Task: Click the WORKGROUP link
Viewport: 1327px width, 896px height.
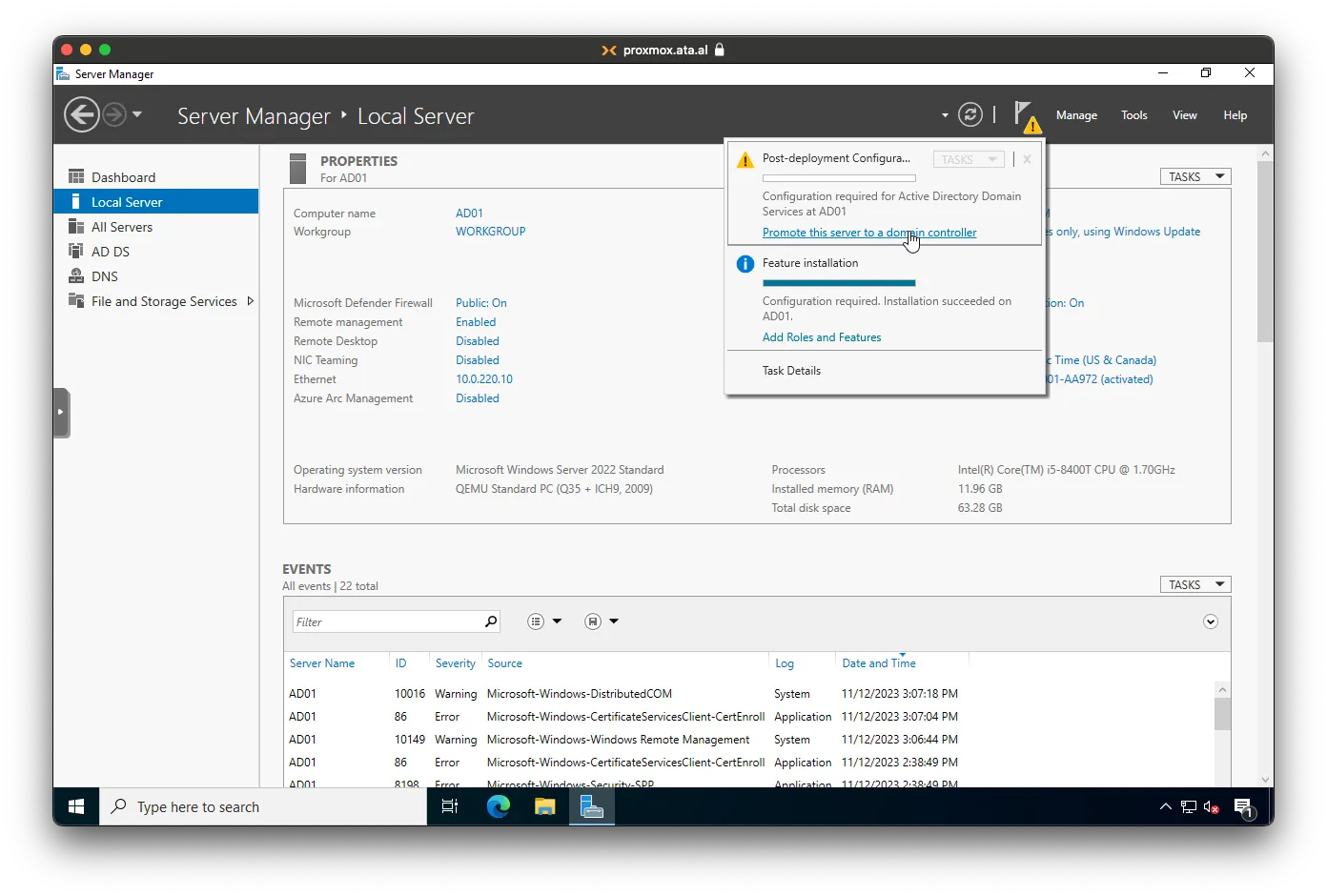Action: point(490,232)
